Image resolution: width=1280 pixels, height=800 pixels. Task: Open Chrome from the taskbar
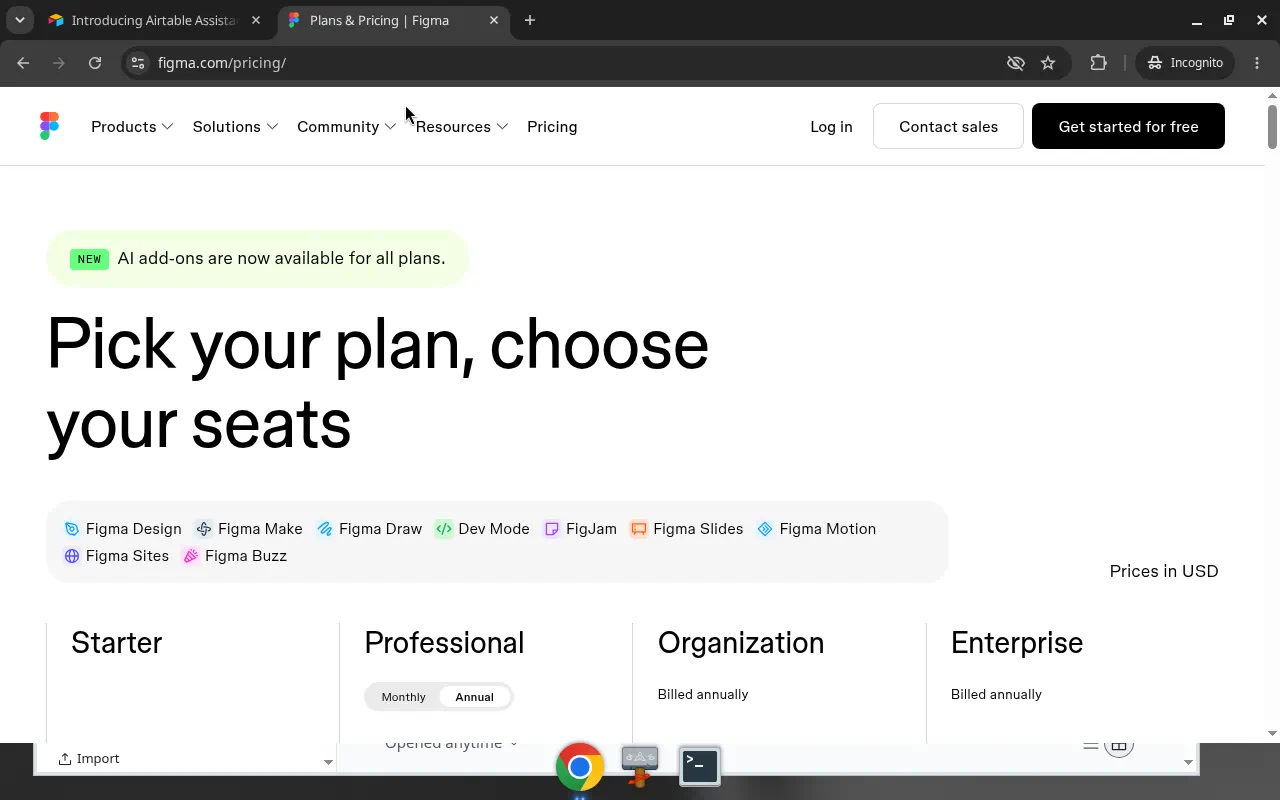click(x=580, y=767)
